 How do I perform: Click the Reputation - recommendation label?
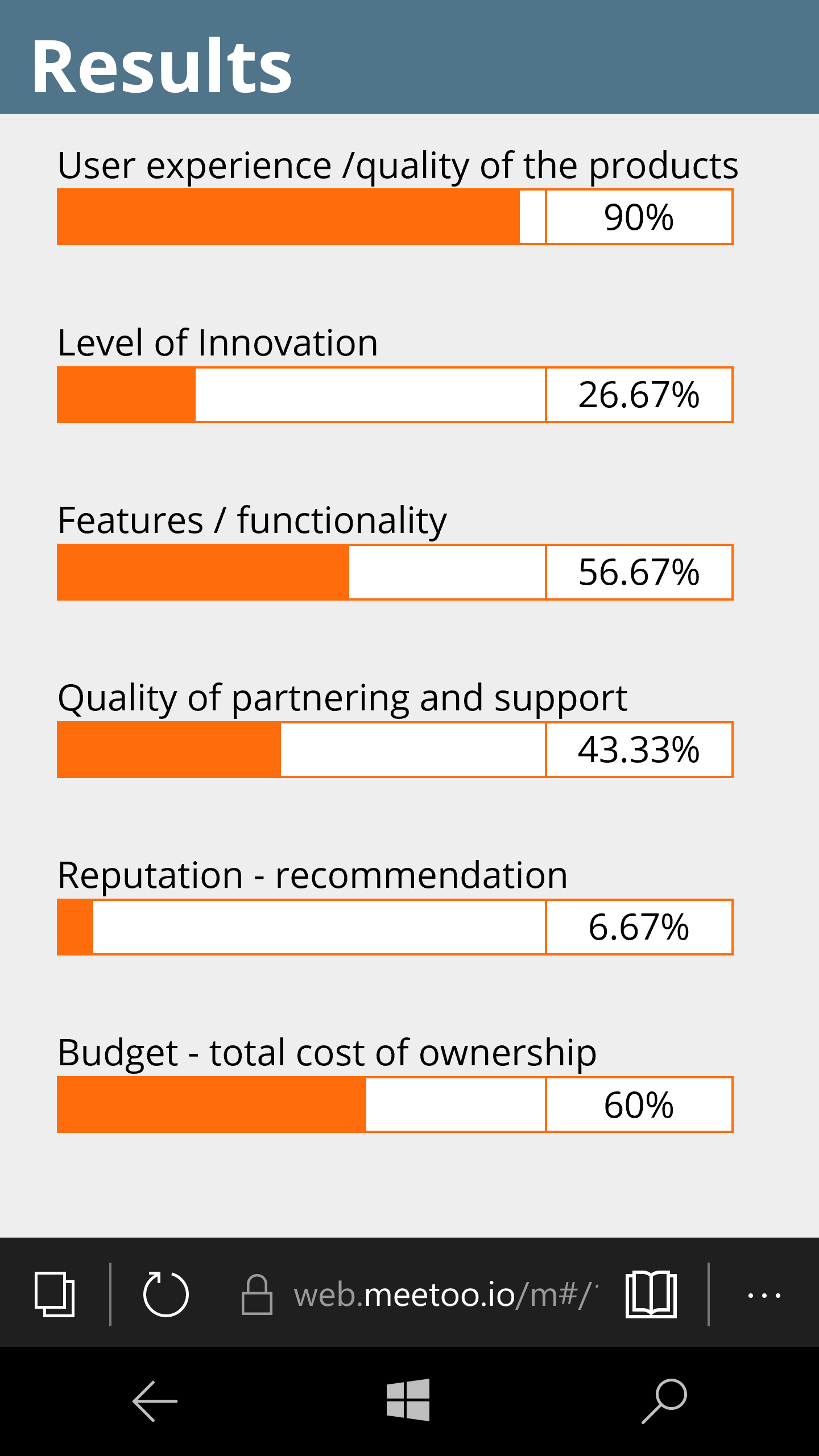[313, 875]
